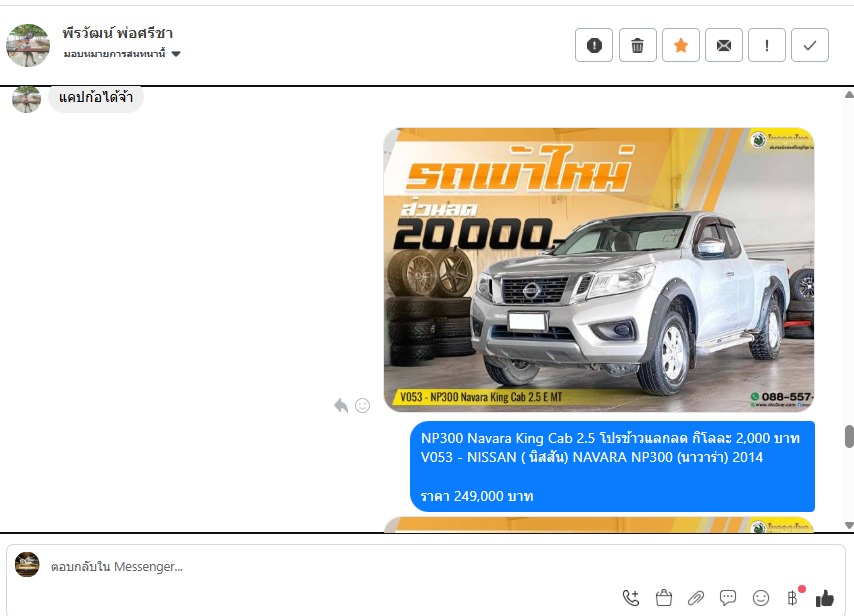
Task: Send a thumbs-up like
Action: click(825, 598)
